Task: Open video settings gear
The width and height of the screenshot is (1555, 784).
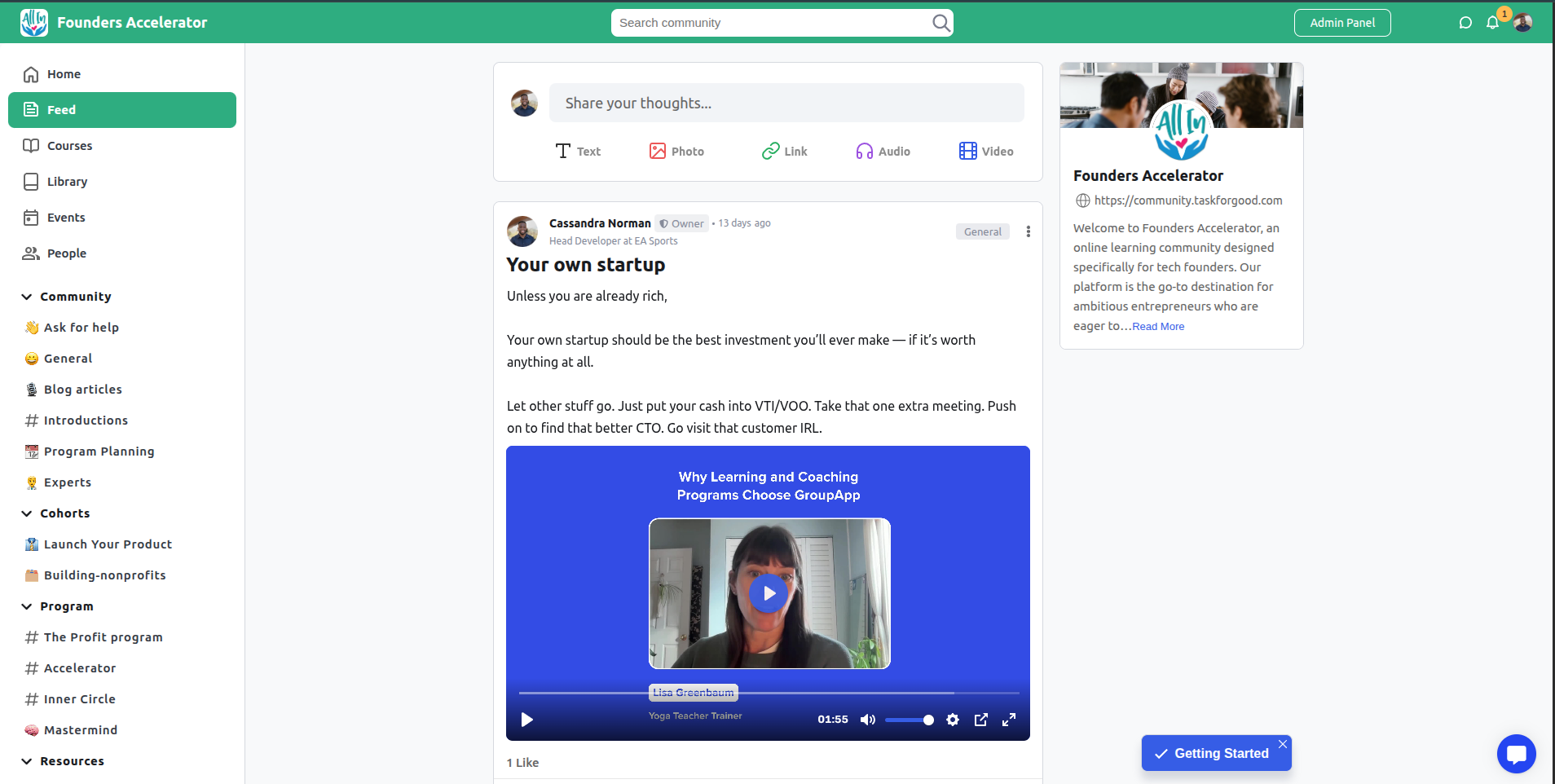Action: (953, 720)
